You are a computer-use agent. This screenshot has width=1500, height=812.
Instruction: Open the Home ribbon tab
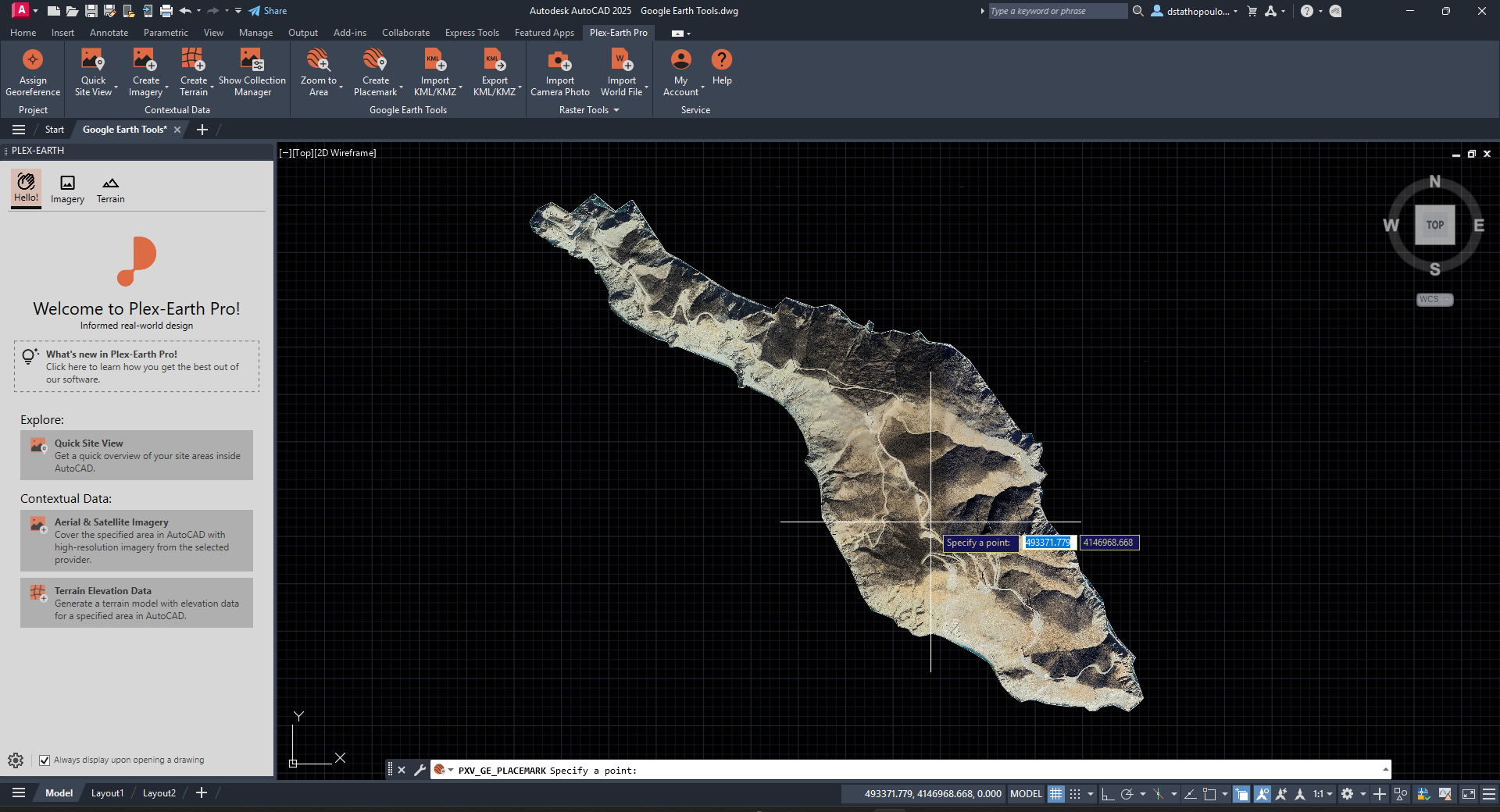(x=23, y=33)
